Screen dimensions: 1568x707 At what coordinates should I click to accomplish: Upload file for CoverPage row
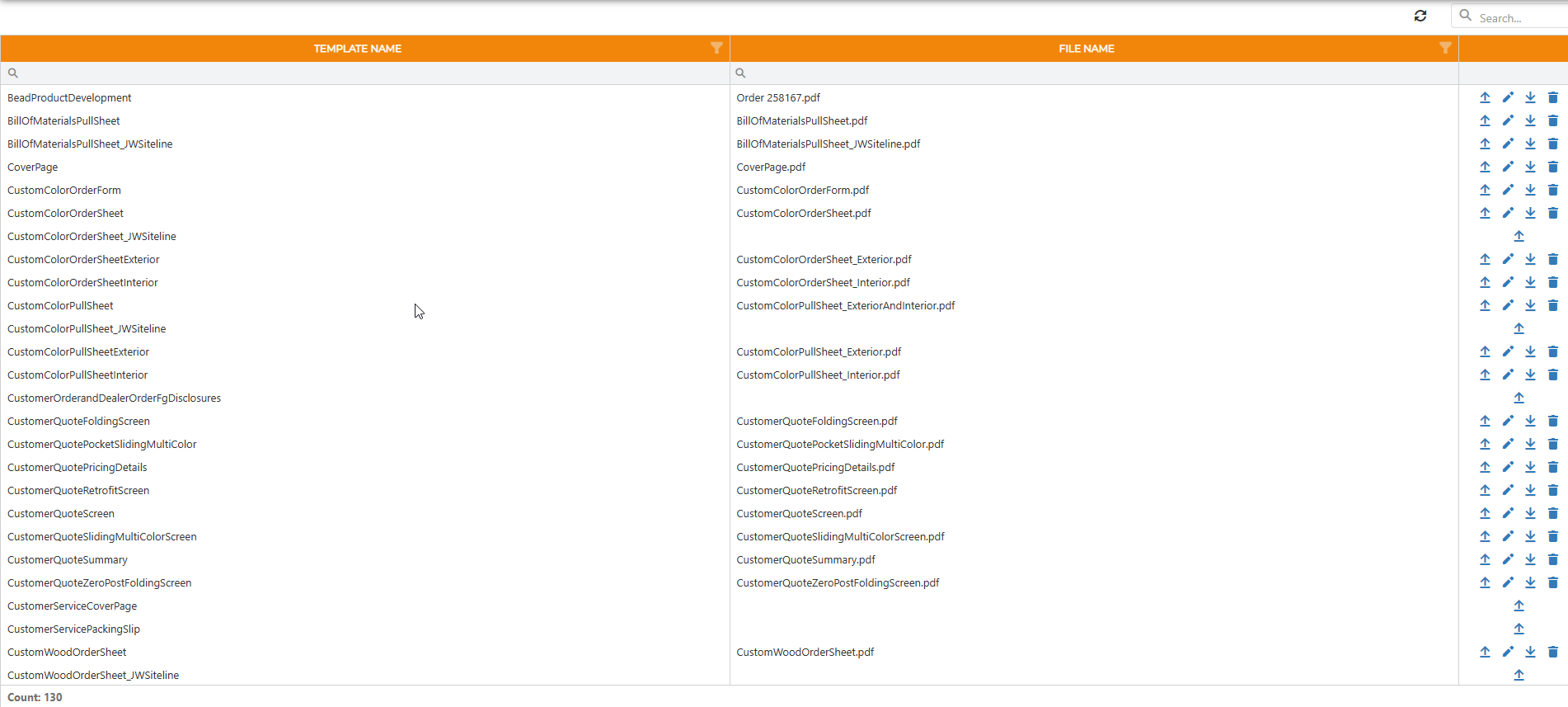point(1485,167)
